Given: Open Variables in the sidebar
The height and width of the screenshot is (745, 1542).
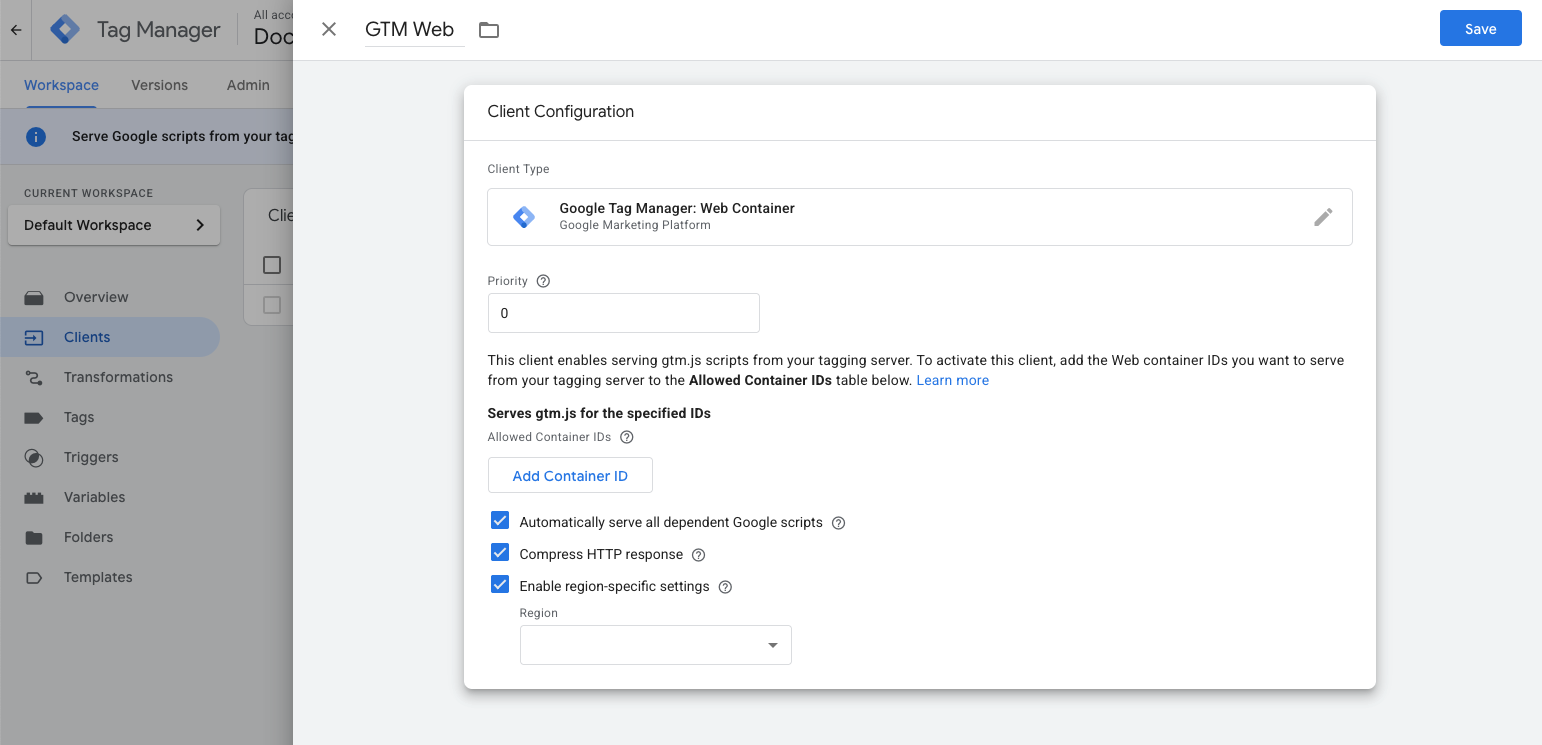Looking at the screenshot, I should (x=95, y=497).
